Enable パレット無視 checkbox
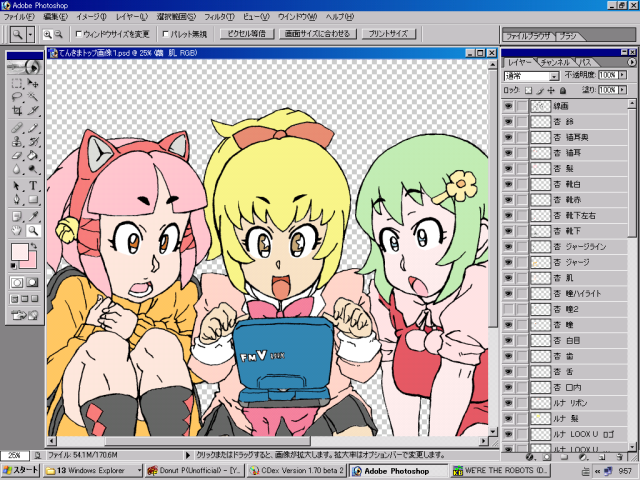 [166, 34]
